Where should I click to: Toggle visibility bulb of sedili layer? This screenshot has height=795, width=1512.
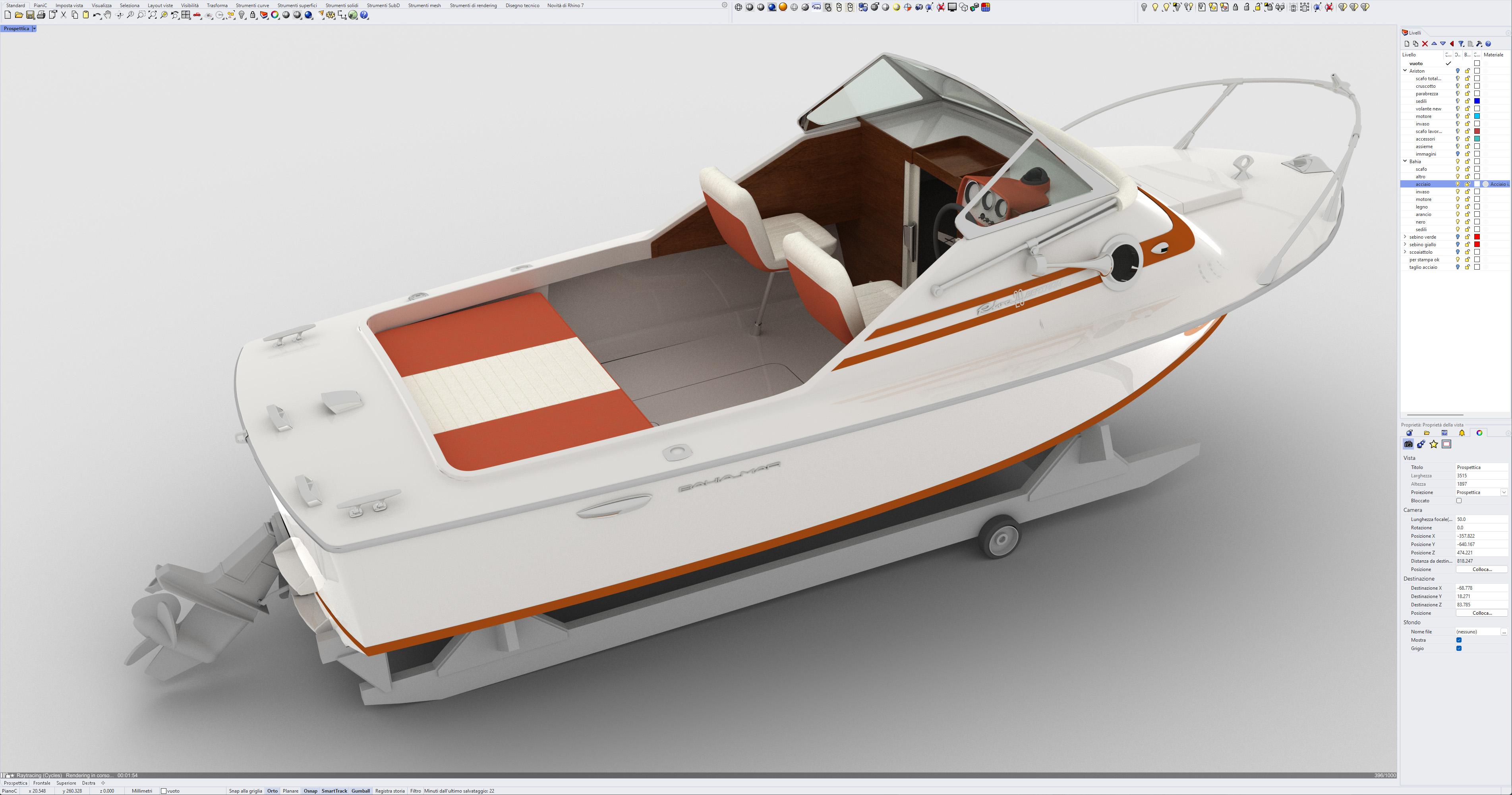tap(1458, 101)
